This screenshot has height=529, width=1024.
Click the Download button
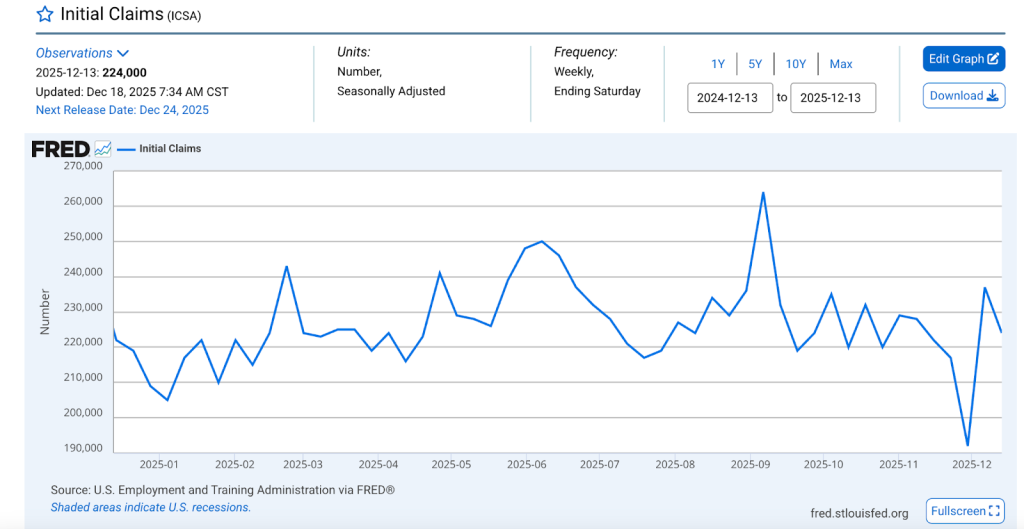(x=963, y=96)
